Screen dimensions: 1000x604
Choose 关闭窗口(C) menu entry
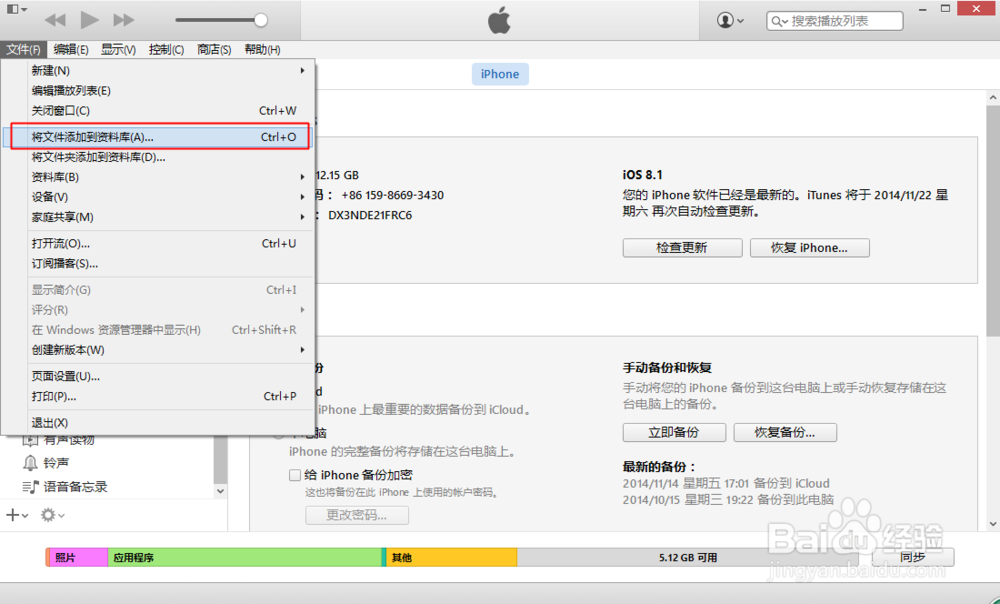[158, 110]
